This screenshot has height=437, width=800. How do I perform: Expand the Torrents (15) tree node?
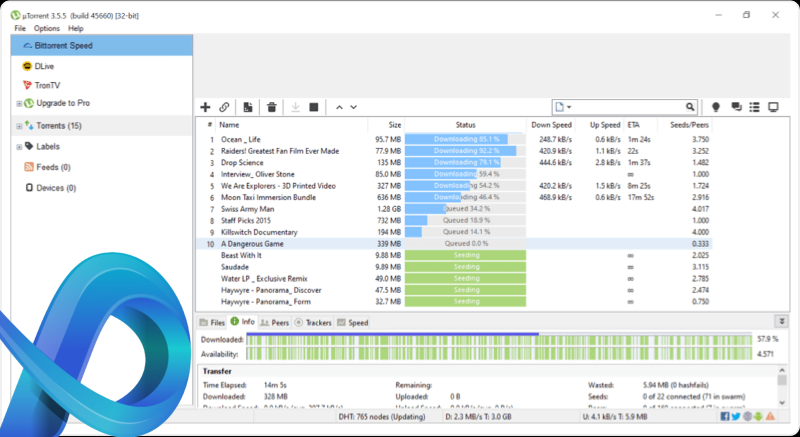[x=19, y=126]
